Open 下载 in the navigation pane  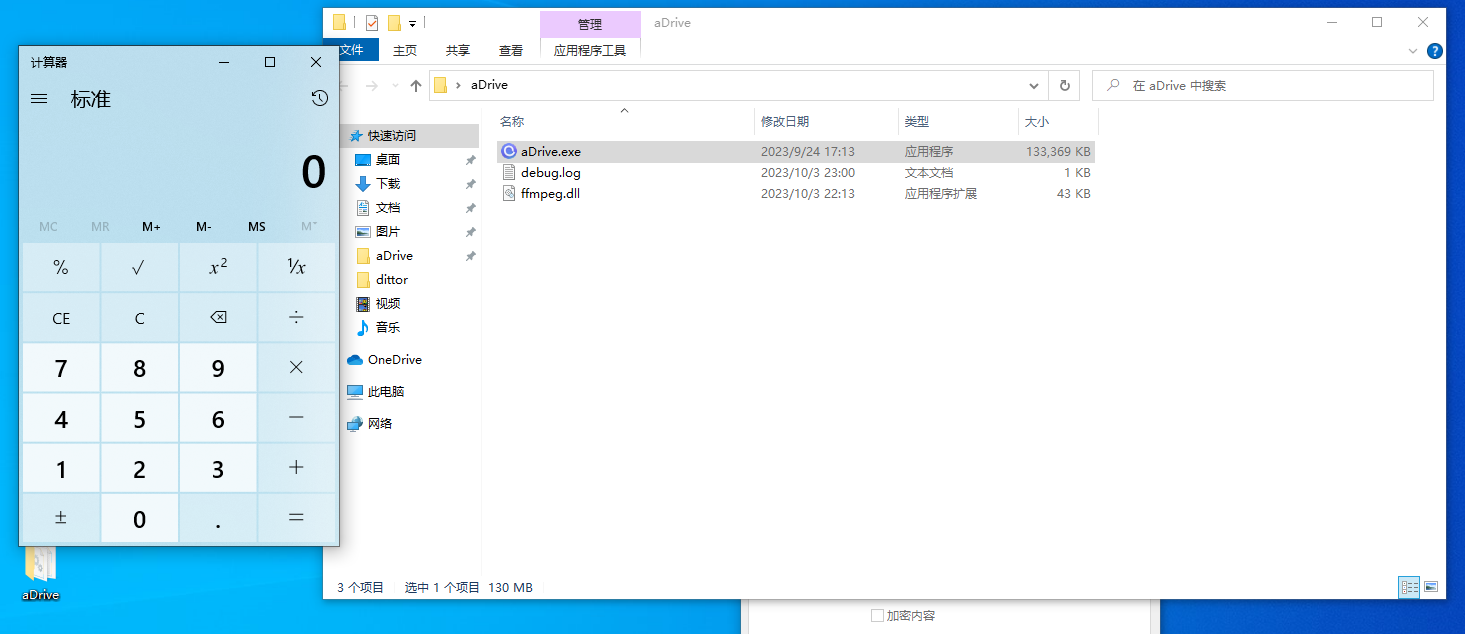(388, 184)
